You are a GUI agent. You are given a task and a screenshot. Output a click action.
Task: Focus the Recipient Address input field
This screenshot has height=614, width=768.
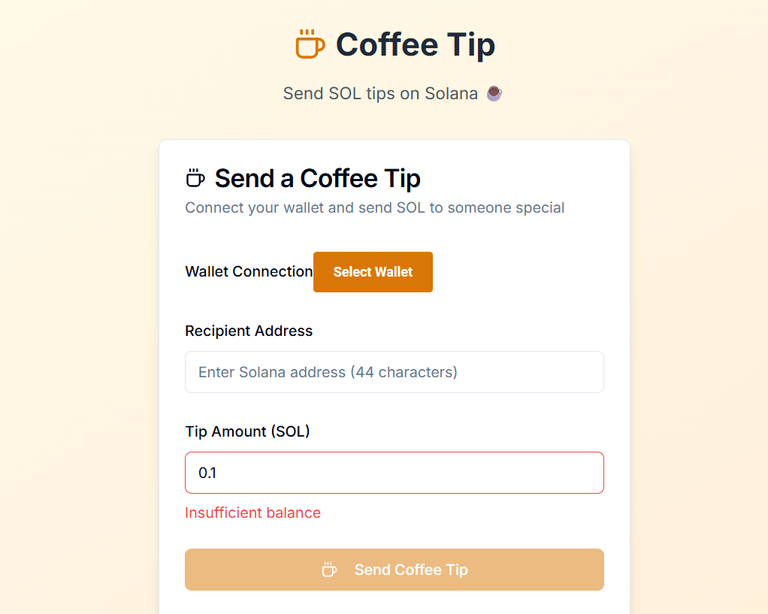pos(394,372)
